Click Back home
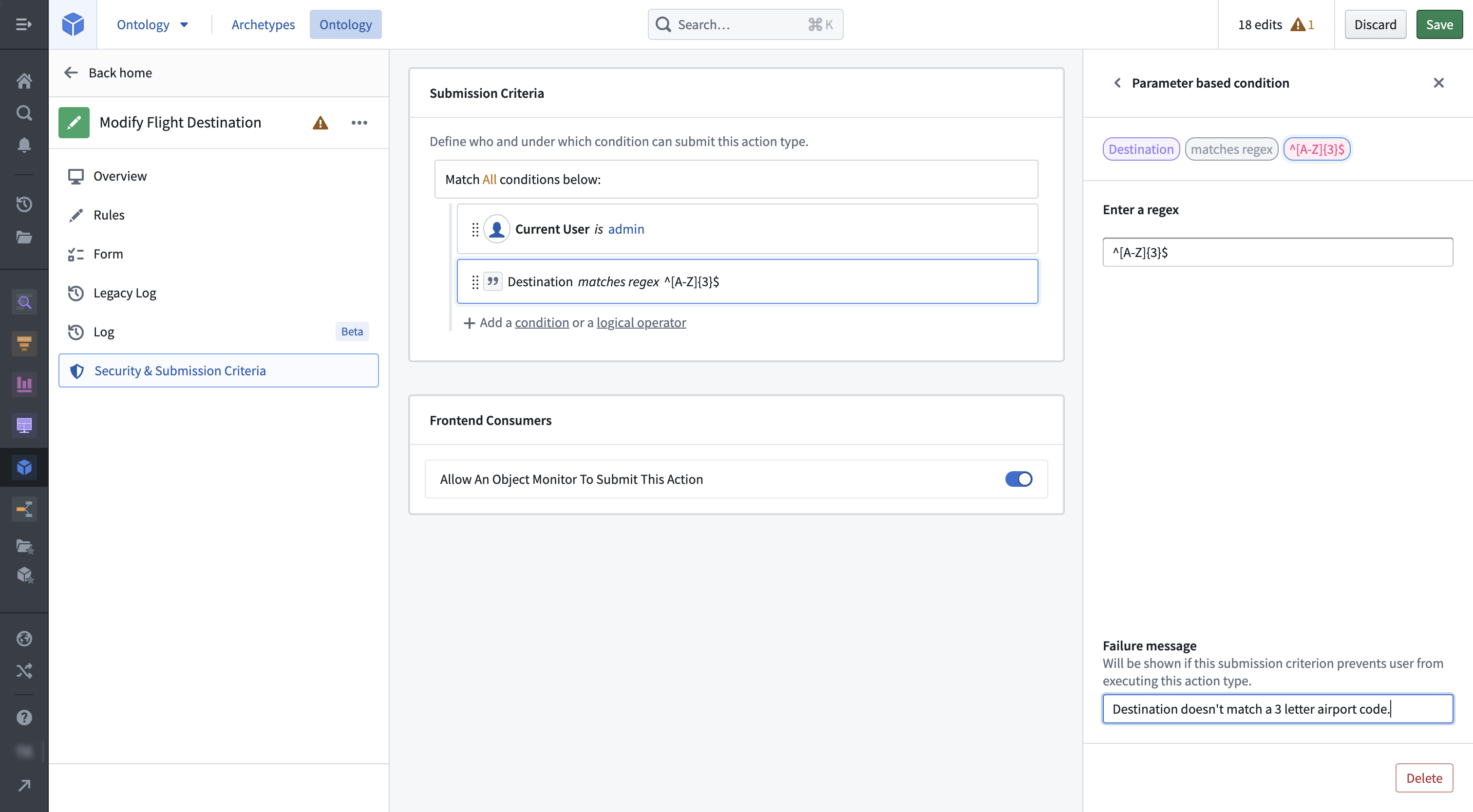 (108, 73)
